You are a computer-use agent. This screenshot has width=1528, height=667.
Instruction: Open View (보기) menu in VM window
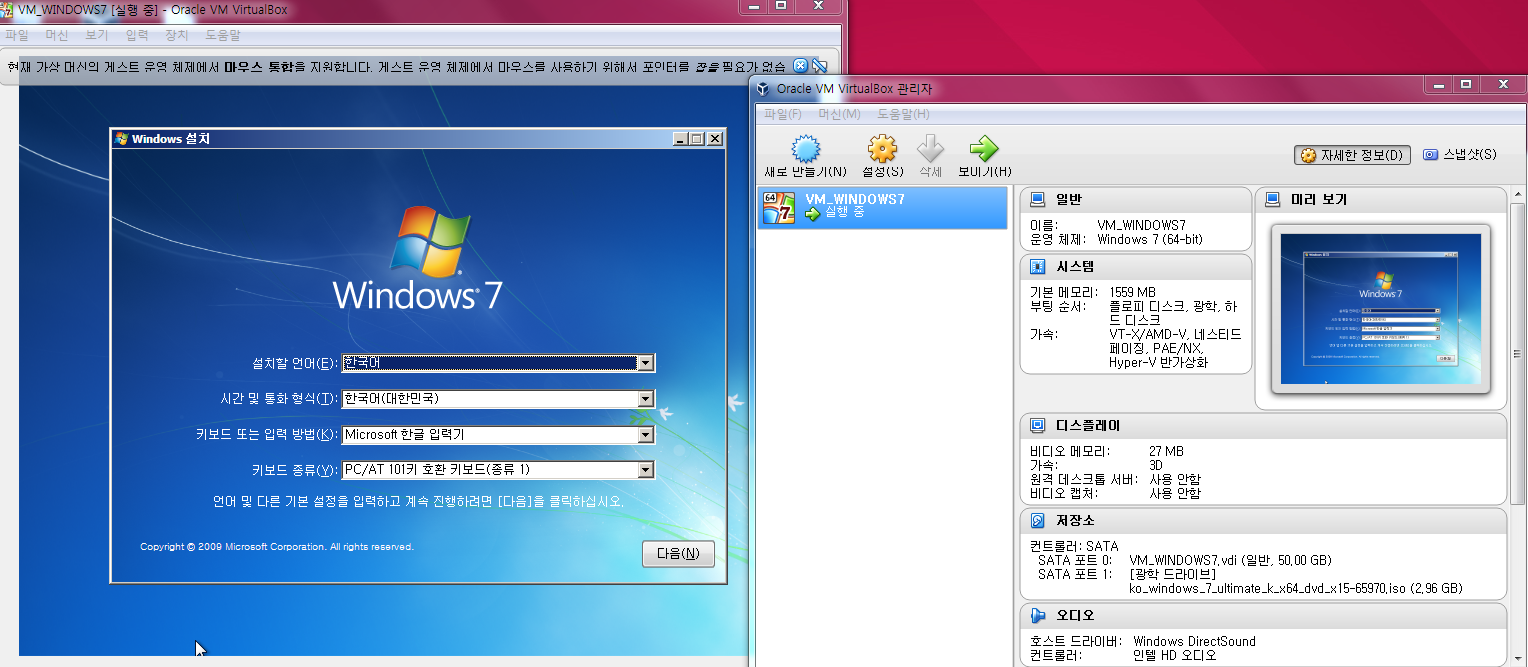[x=97, y=35]
